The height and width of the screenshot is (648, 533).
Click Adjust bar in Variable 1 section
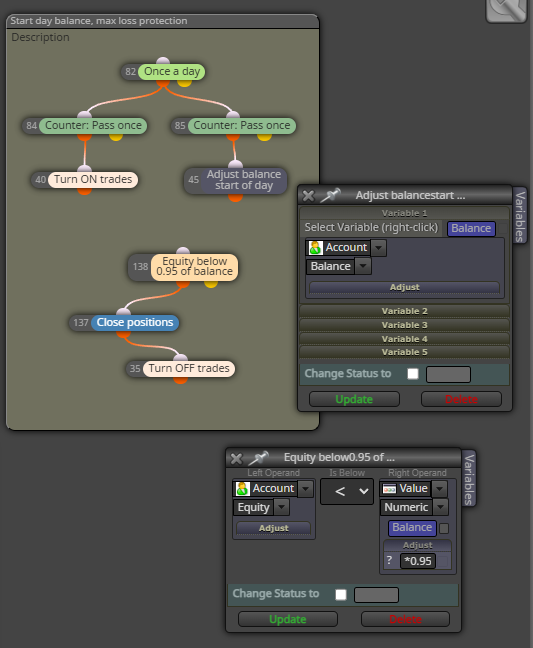tap(404, 287)
